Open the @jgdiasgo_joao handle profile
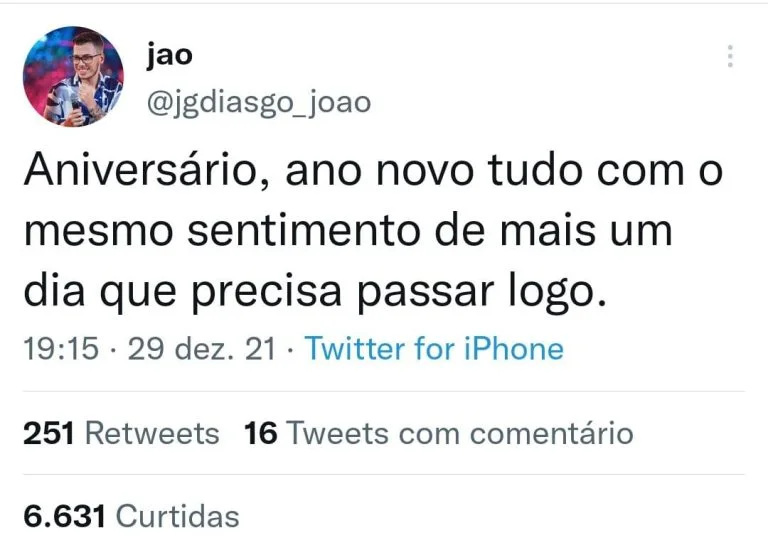The width and height of the screenshot is (768, 545). click(259, 103)
